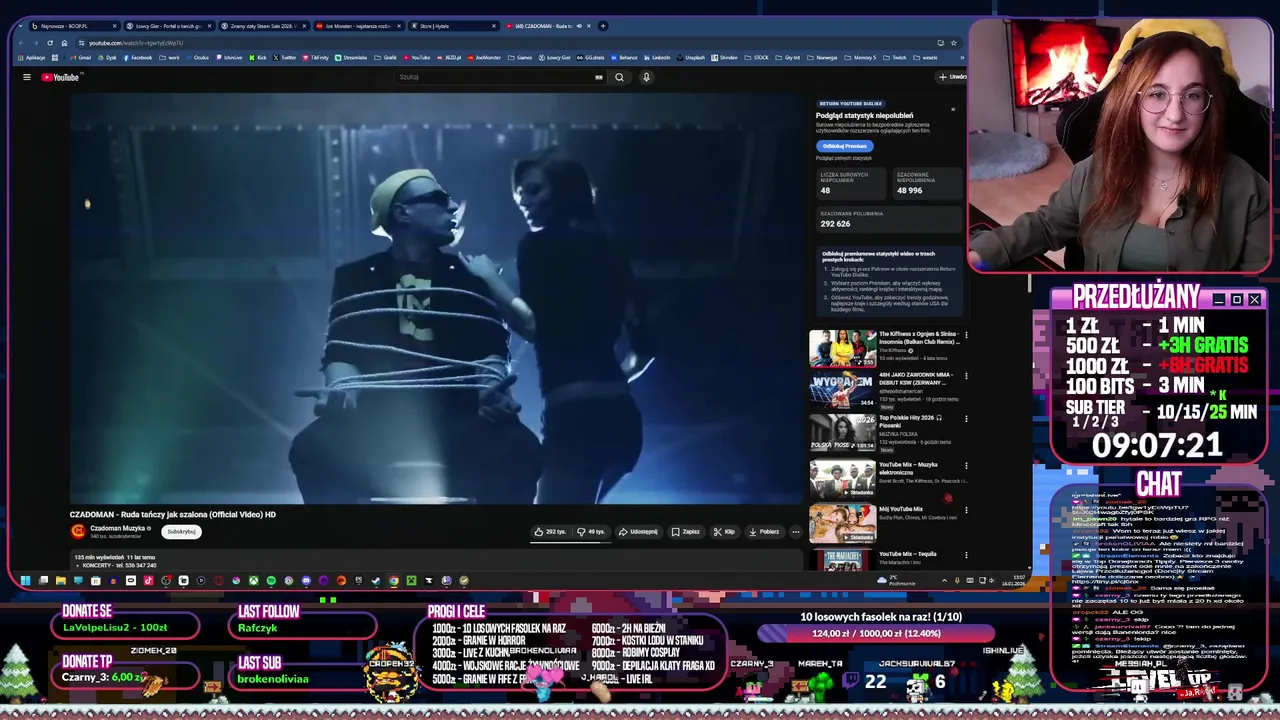Image resolution: width=1280 pixels, height=720 pixels.
Task: Expand the browser tab search chevron
Action: [x=21, y=26]
